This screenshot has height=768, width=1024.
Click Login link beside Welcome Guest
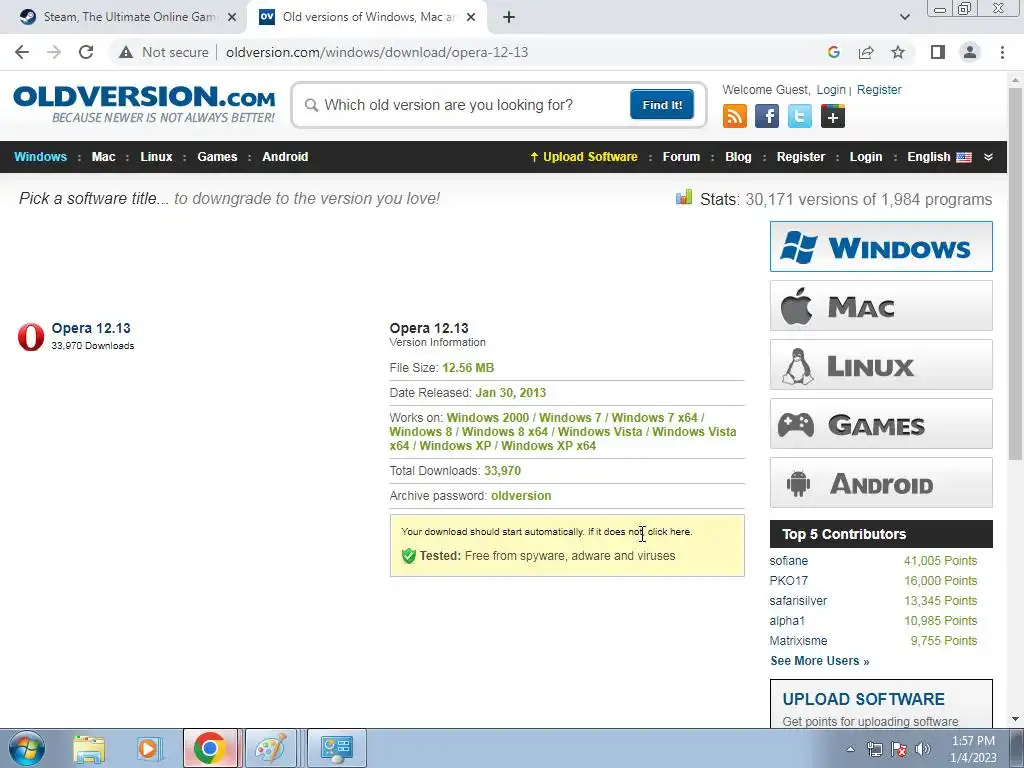(831, 89)
